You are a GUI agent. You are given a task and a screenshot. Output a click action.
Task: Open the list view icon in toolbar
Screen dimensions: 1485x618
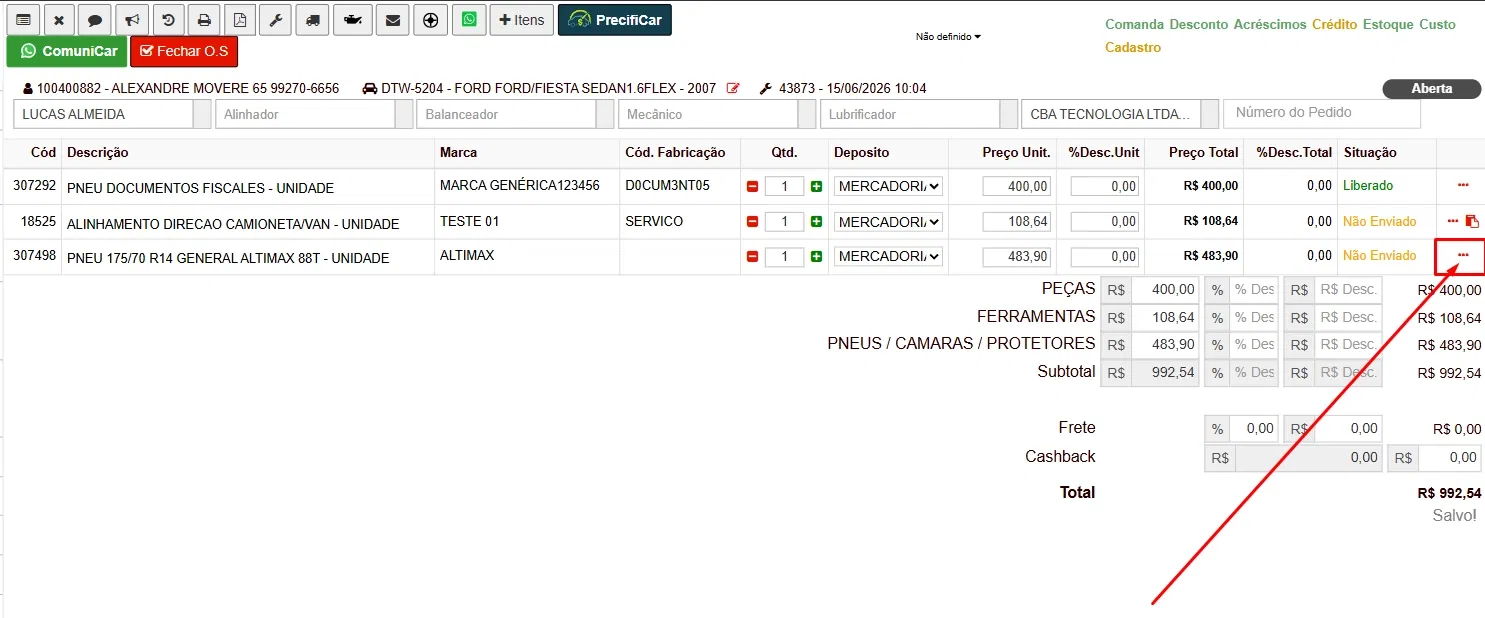click(23, 20)
